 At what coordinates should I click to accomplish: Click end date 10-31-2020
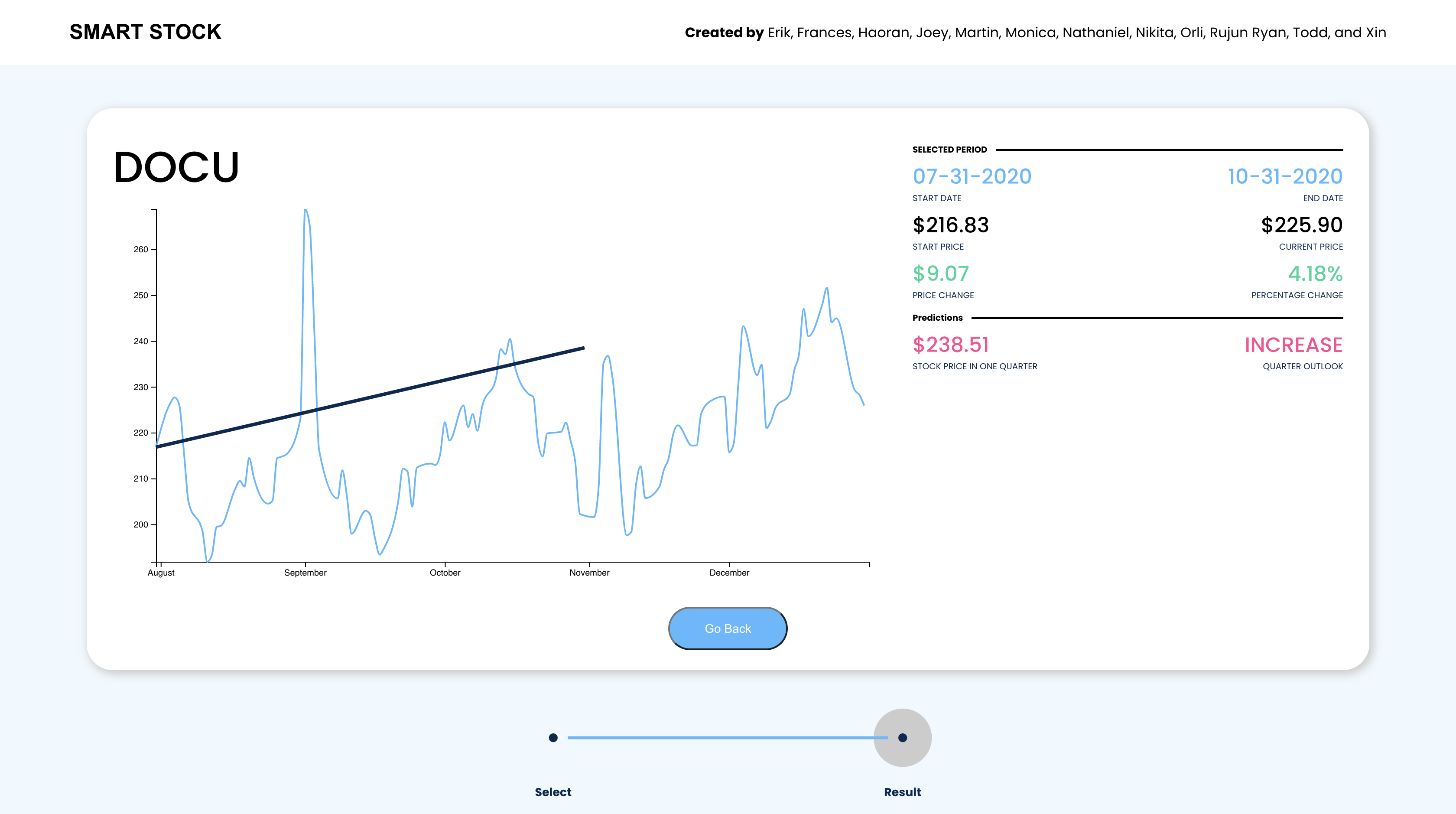click(x=1285, y=176)
